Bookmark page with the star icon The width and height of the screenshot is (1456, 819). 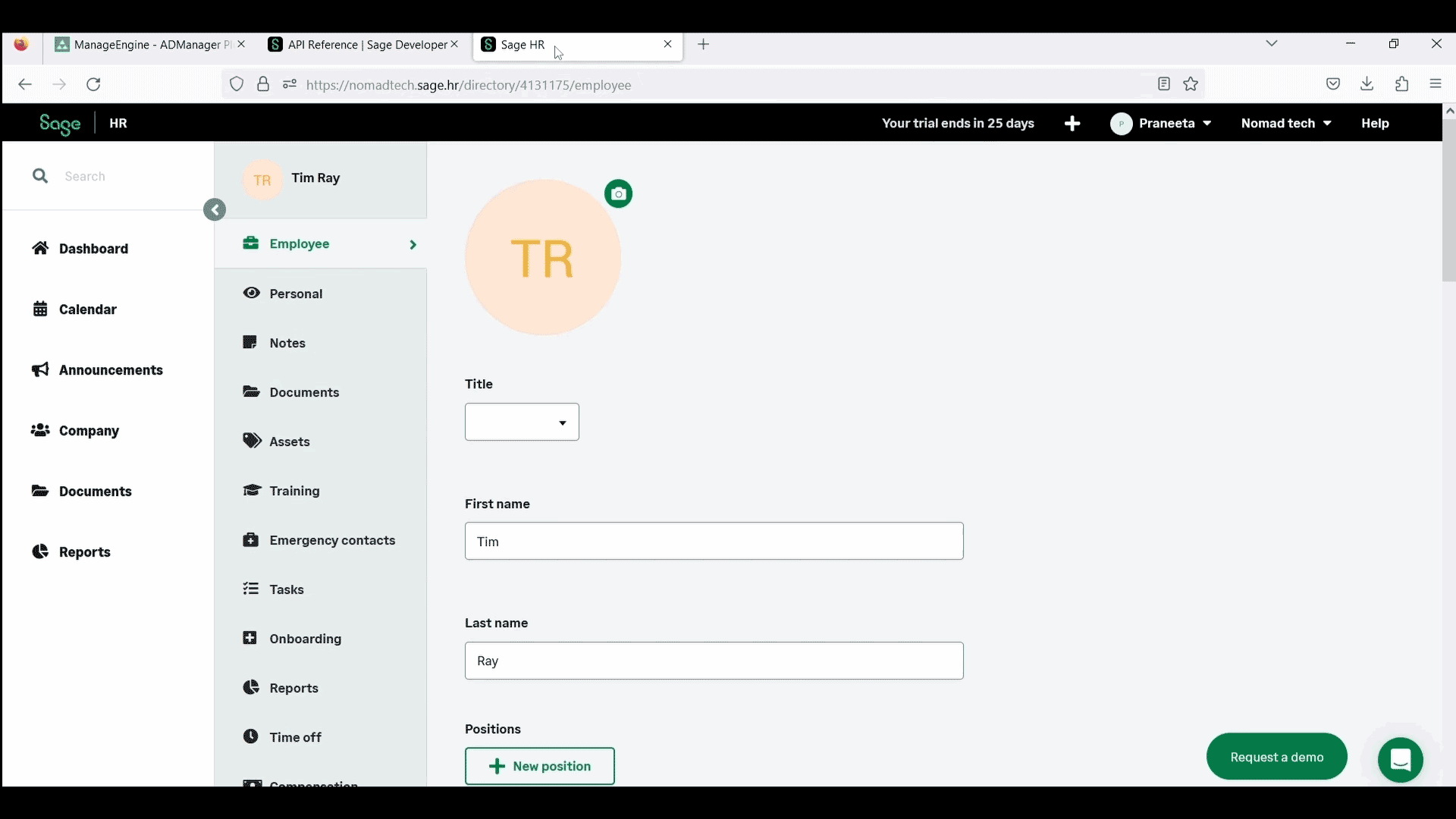tap(1191, 84)
